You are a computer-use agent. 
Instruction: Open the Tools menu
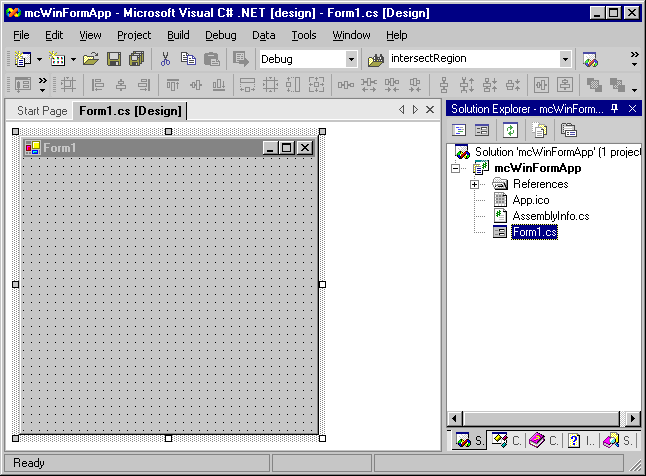tap(304, 35)
